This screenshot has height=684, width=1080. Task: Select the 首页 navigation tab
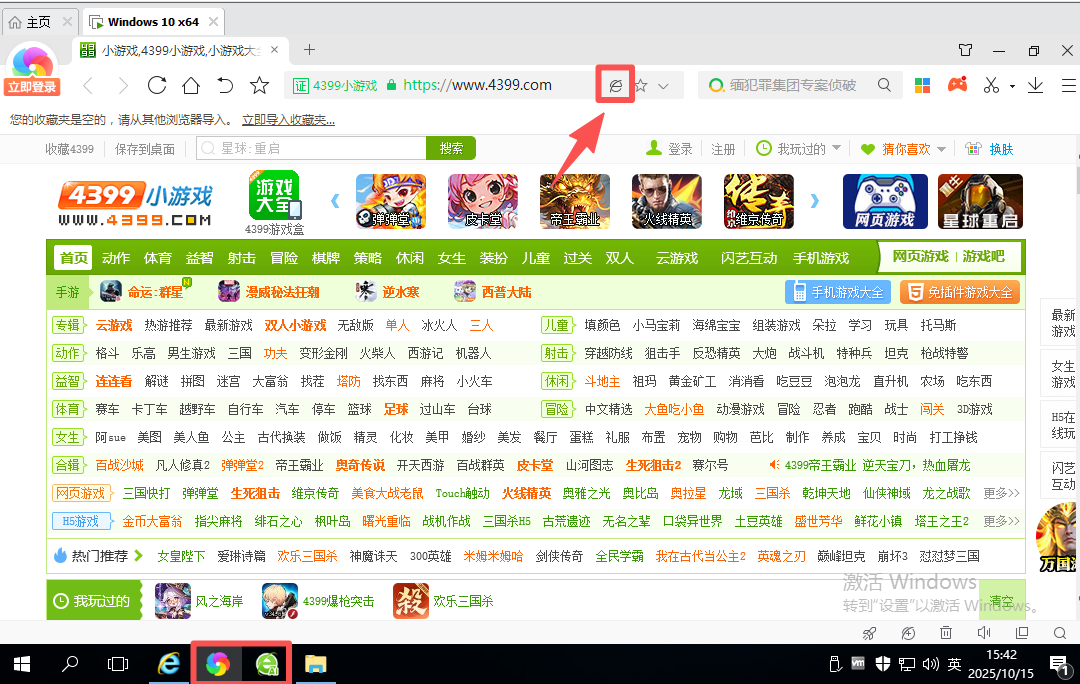pos(72,257)
